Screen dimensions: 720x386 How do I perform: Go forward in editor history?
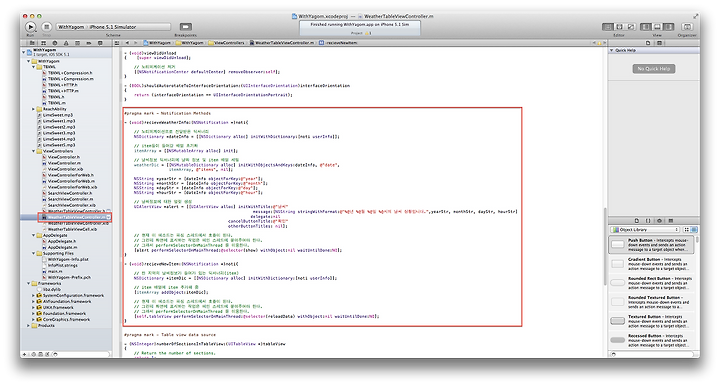(136, 43)
